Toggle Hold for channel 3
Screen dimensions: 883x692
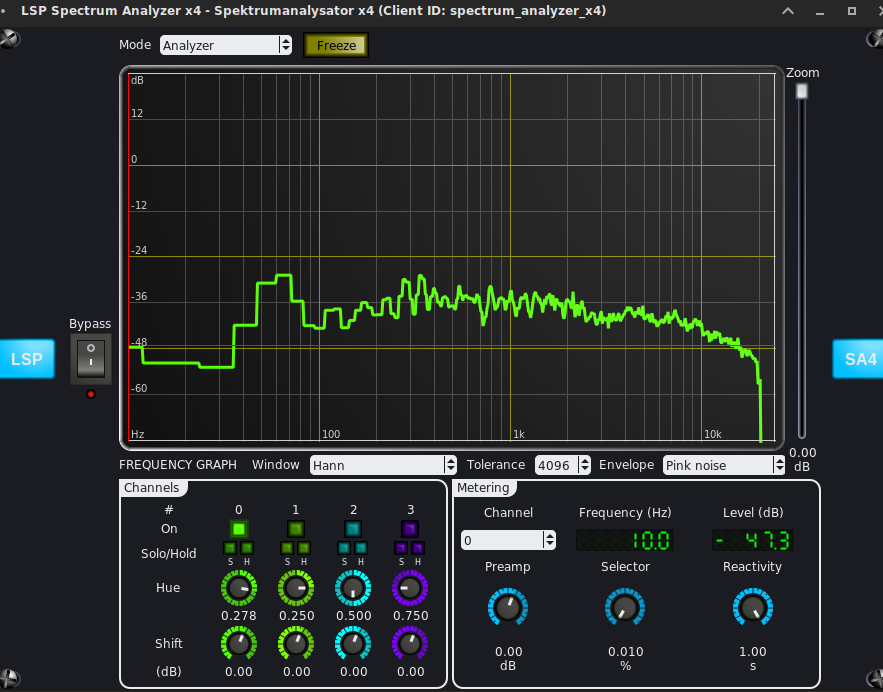419,548
